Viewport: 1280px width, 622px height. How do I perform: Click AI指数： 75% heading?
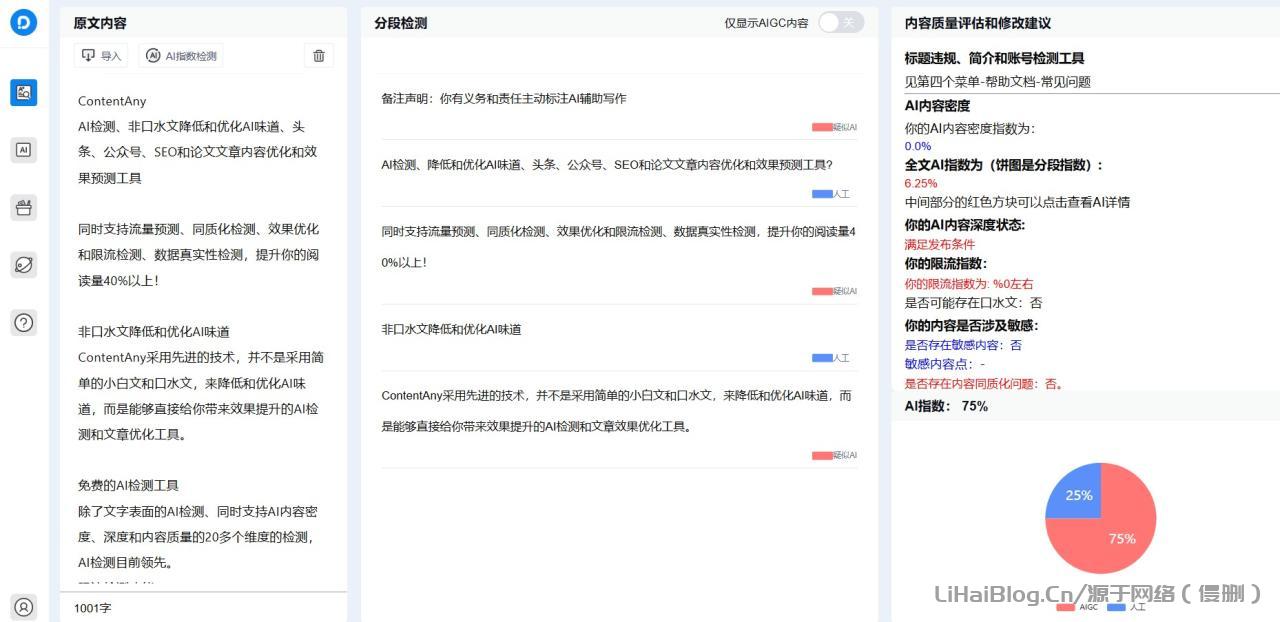click(x=946, y=406)
